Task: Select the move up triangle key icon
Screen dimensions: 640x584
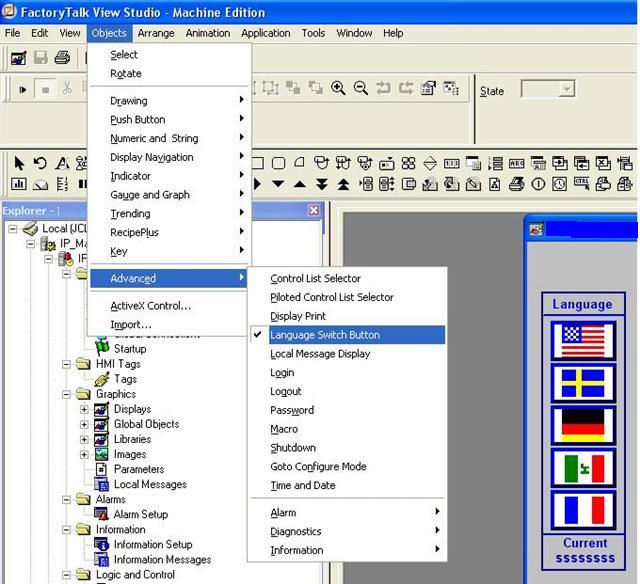Action: 300,184
